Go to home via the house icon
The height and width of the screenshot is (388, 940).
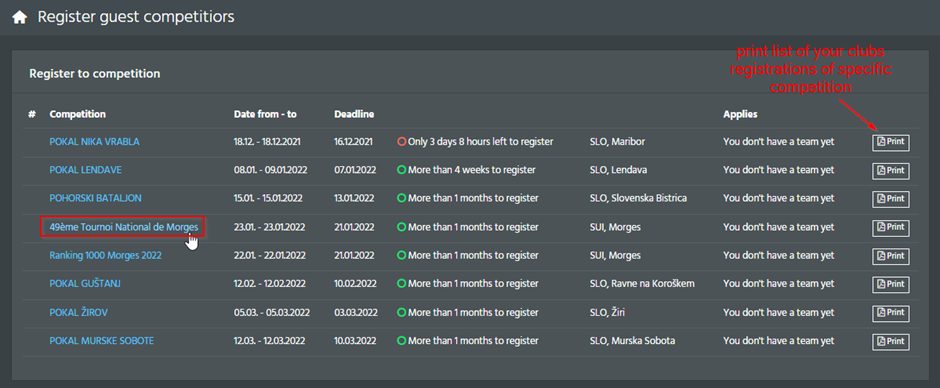20,17
